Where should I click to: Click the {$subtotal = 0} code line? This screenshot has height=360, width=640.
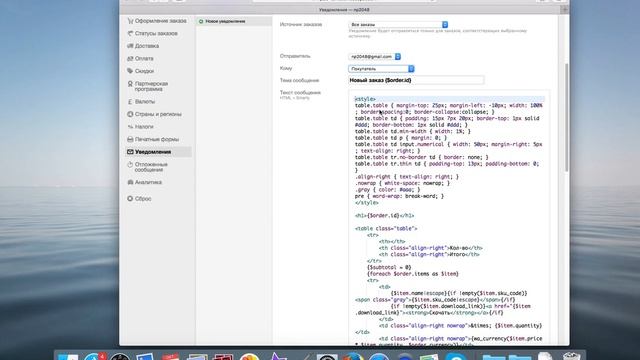coord(389,268)
